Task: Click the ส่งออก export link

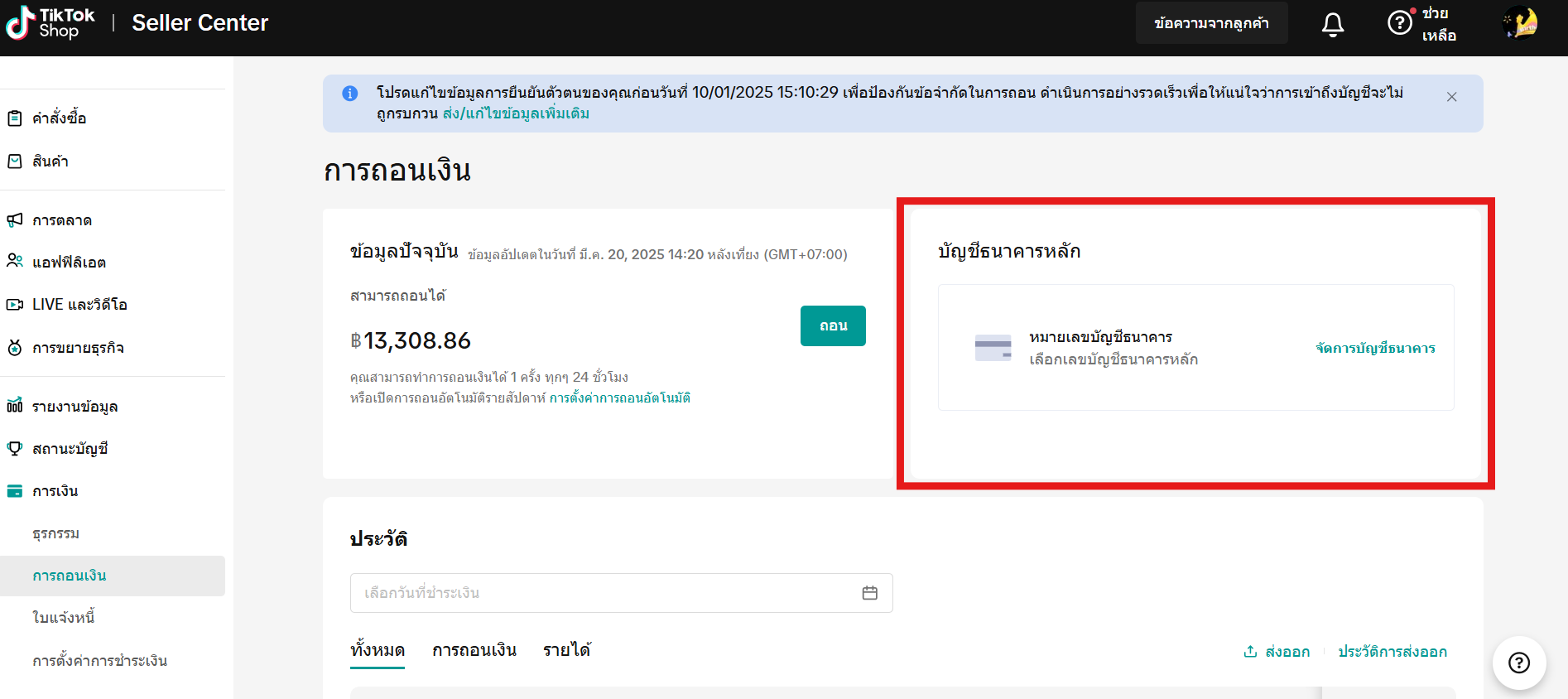Action: click(x=1287, y=652)
